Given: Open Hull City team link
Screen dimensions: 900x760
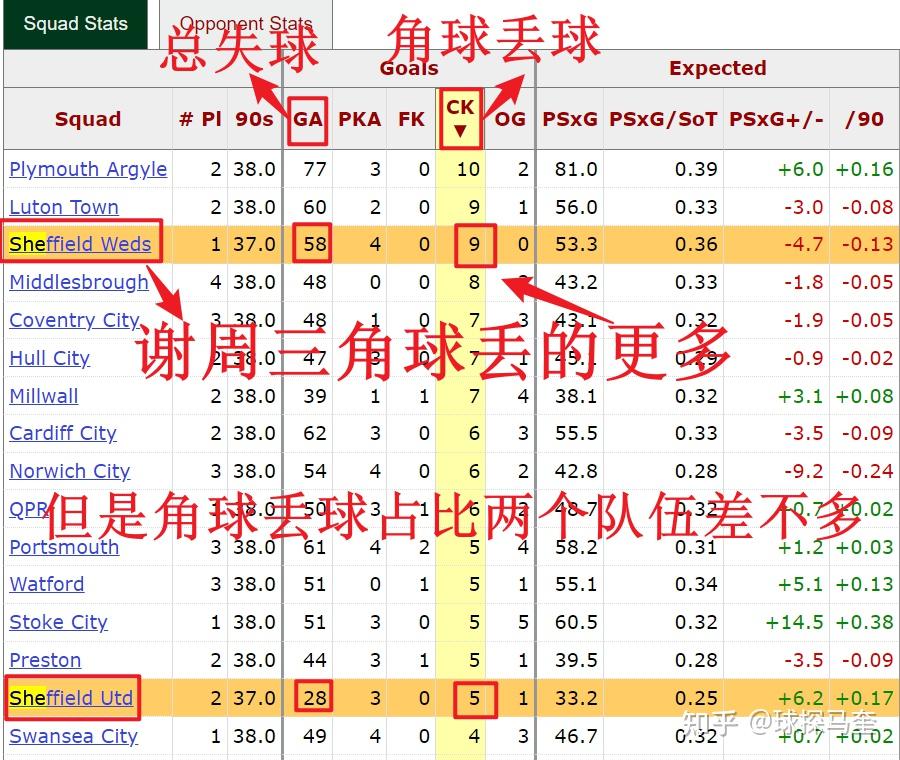Looking at the screenshot, I should pyautogui.click(x=49, y=358).
